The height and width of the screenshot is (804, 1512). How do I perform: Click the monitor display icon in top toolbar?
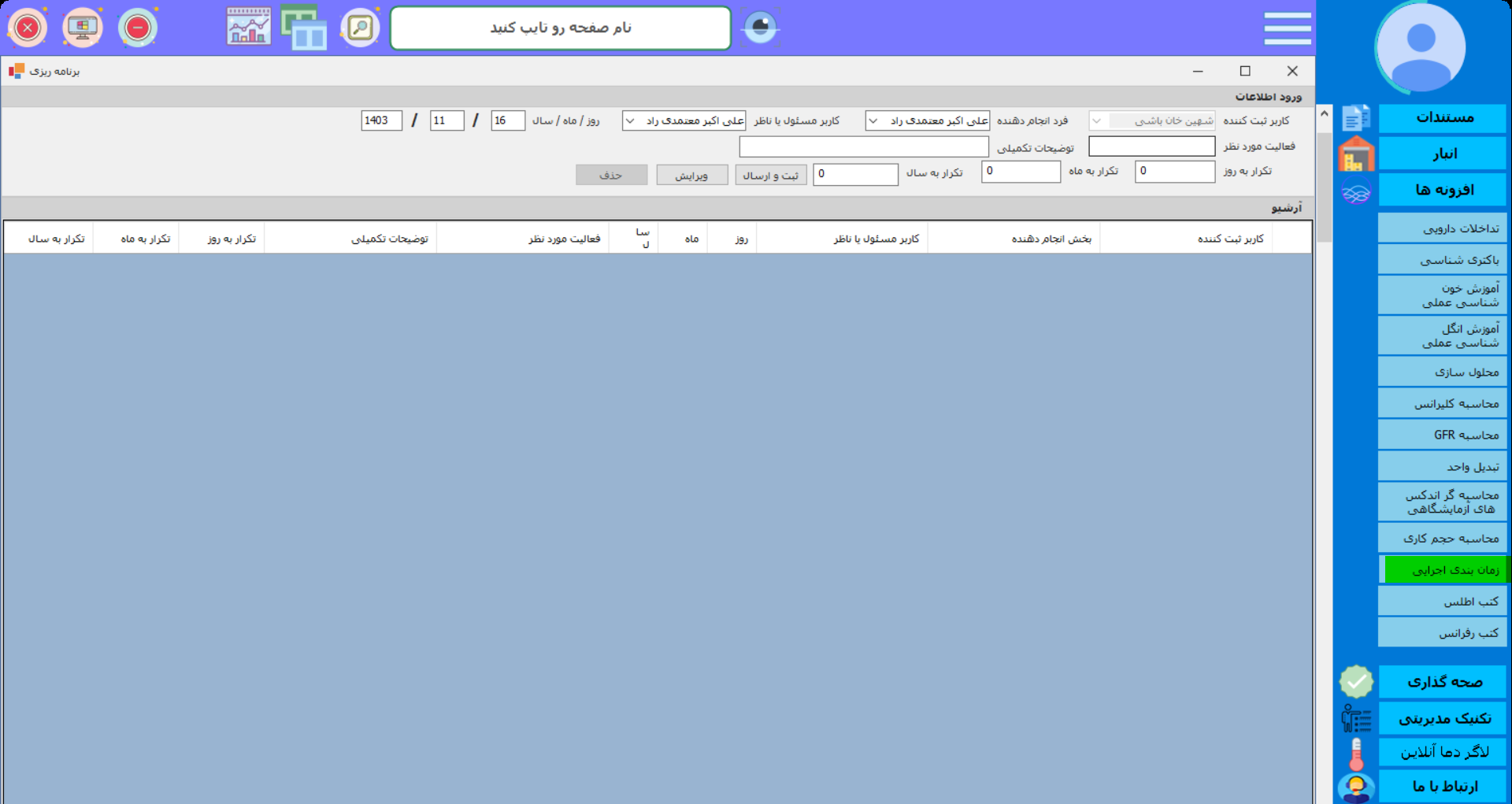tap(83, 28)
